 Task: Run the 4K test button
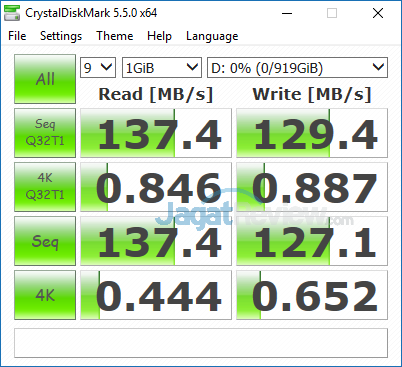click(45, 295)
